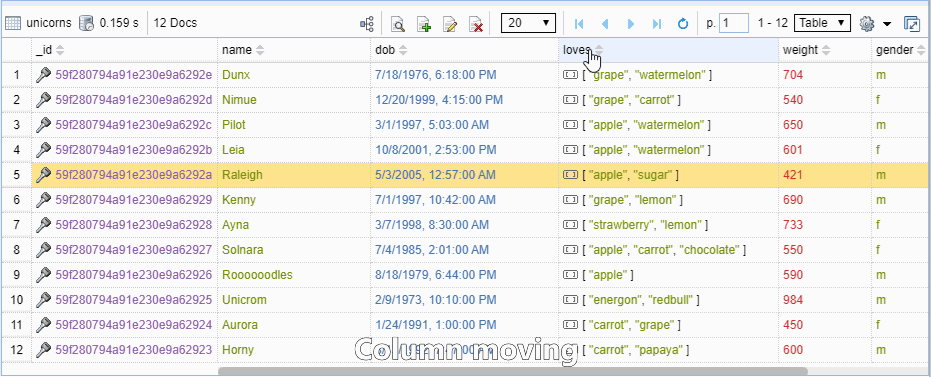The width and height of the screenshot is (931, 377).
Task: Click the gender column header
Action: [901, 50]
